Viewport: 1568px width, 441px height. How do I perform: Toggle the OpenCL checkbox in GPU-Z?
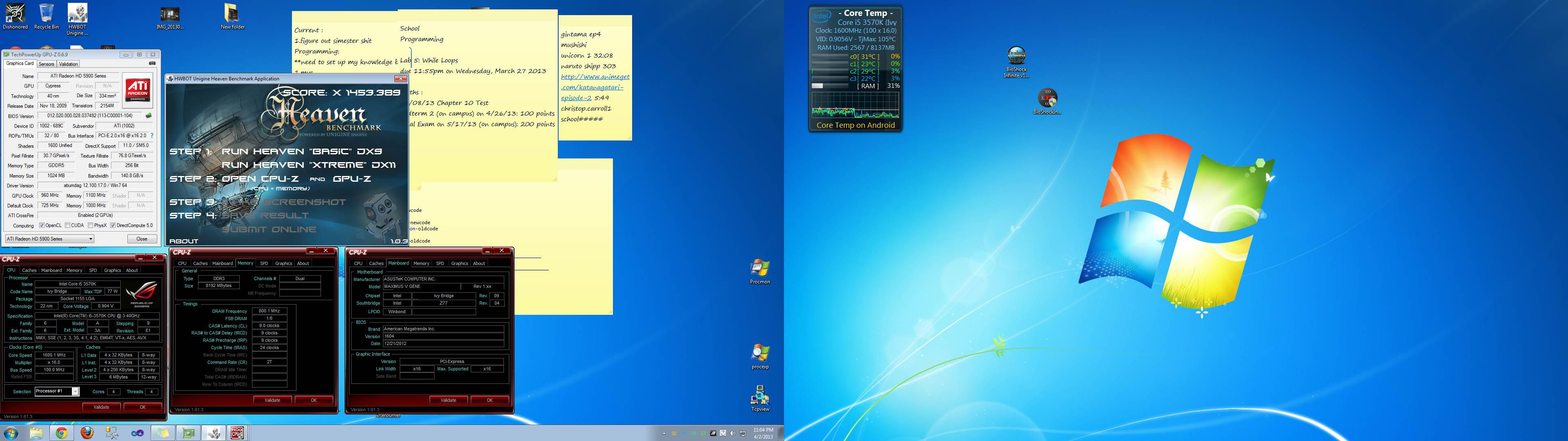42,225
